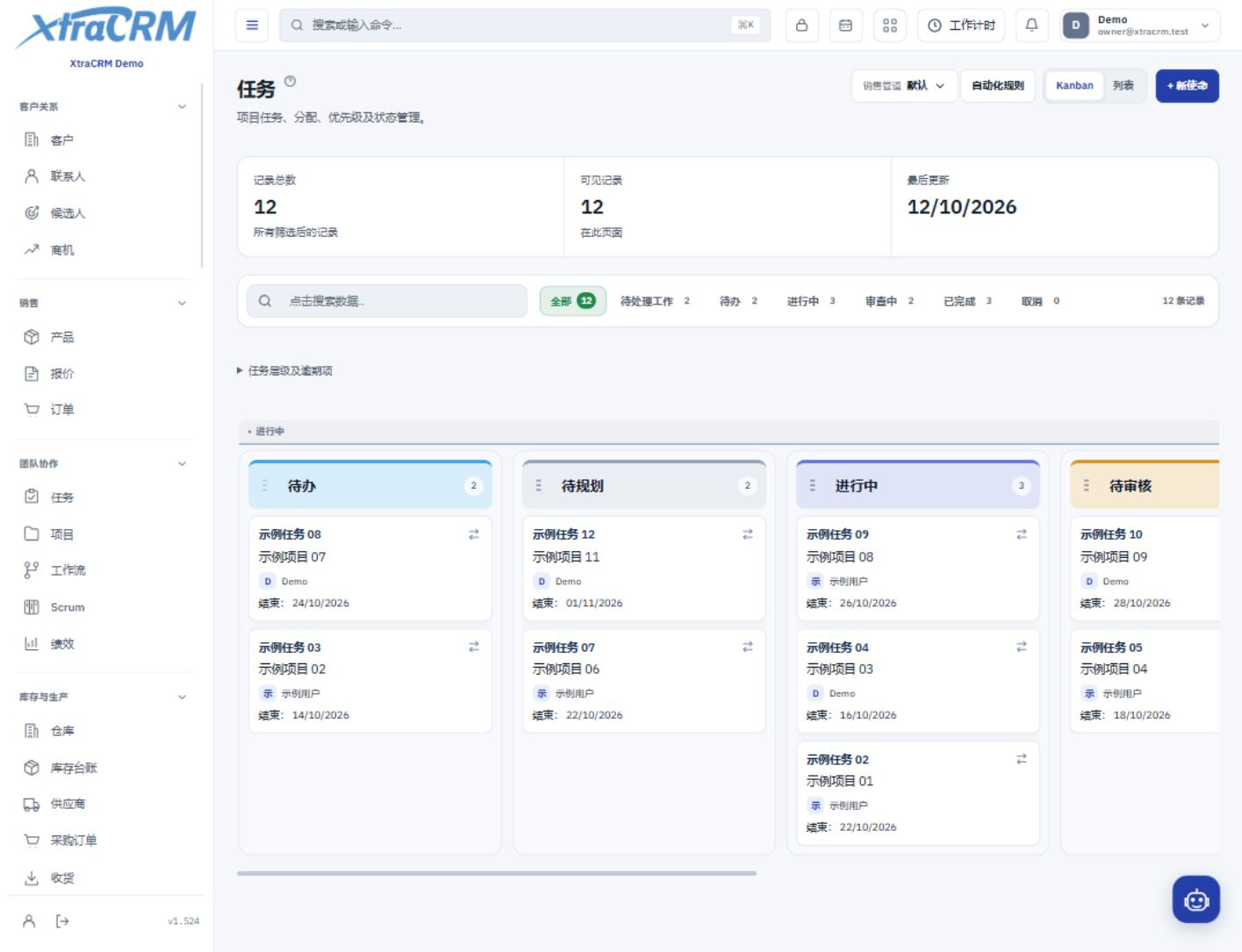The width and height of the screenshot is (1242, 952).
Task: Open 库存台账 in the sidebar
Action: click(x=104, y=768)
